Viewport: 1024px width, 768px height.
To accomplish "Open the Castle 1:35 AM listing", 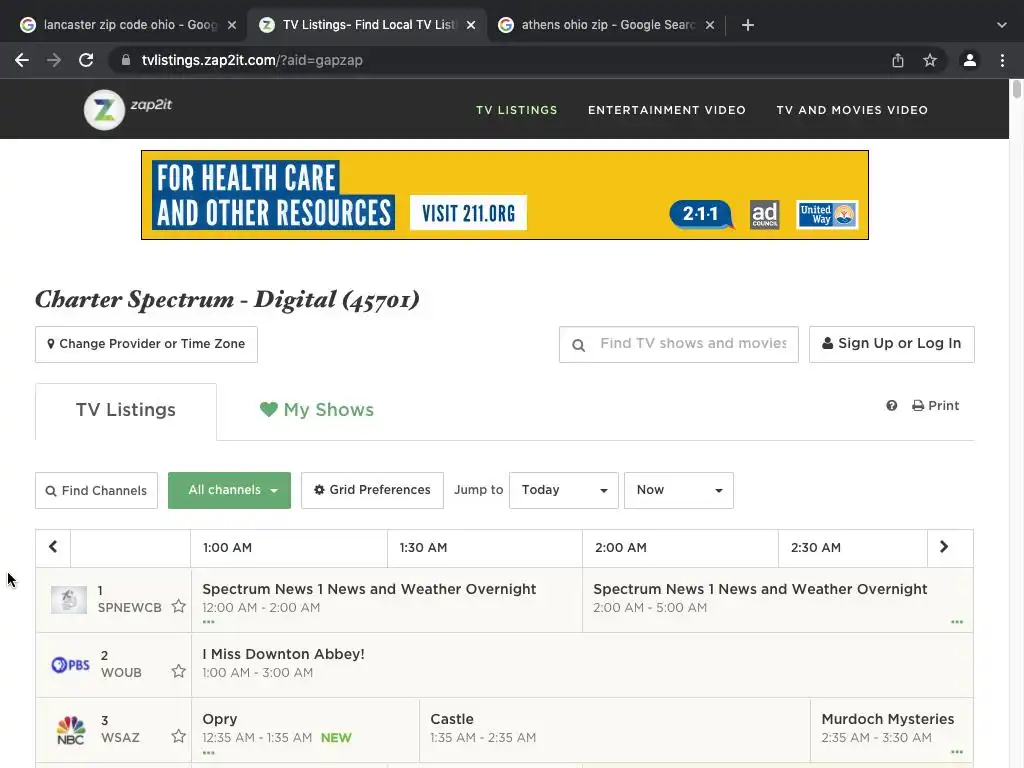I will point(615,730).
